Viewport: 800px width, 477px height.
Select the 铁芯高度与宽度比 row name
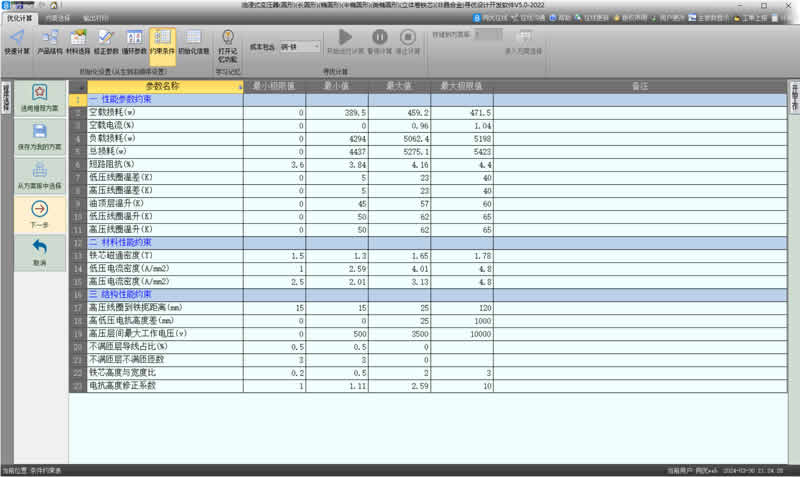pyautogui.click(x=165, y=373)
